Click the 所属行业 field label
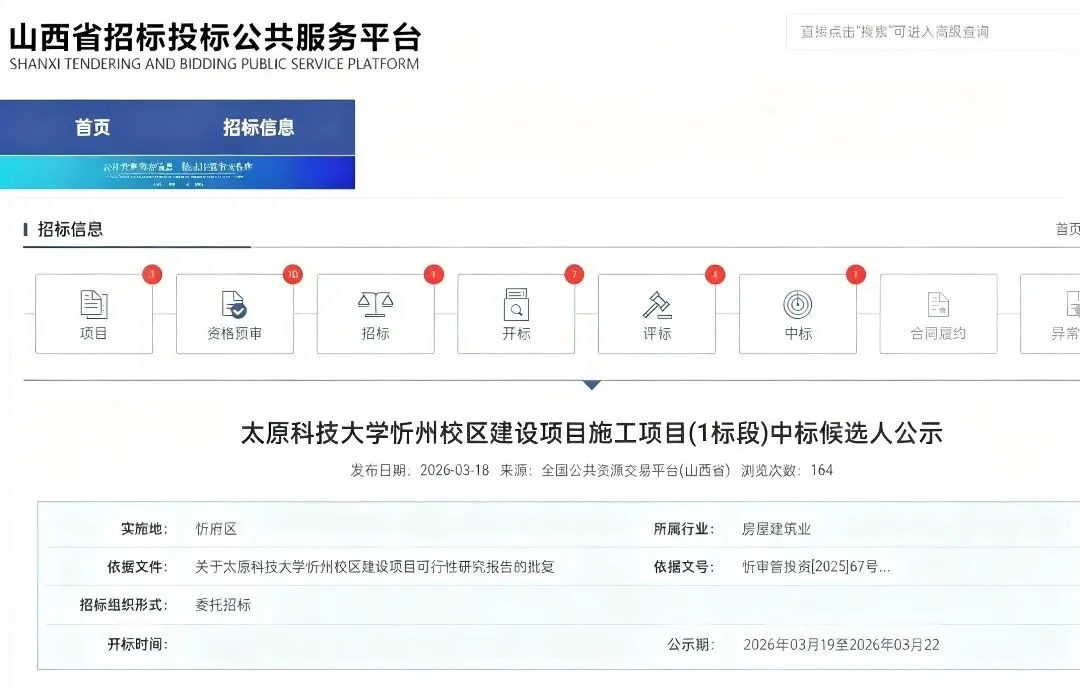The width and height of the screenshot is (1080, 688). point(684,529)
